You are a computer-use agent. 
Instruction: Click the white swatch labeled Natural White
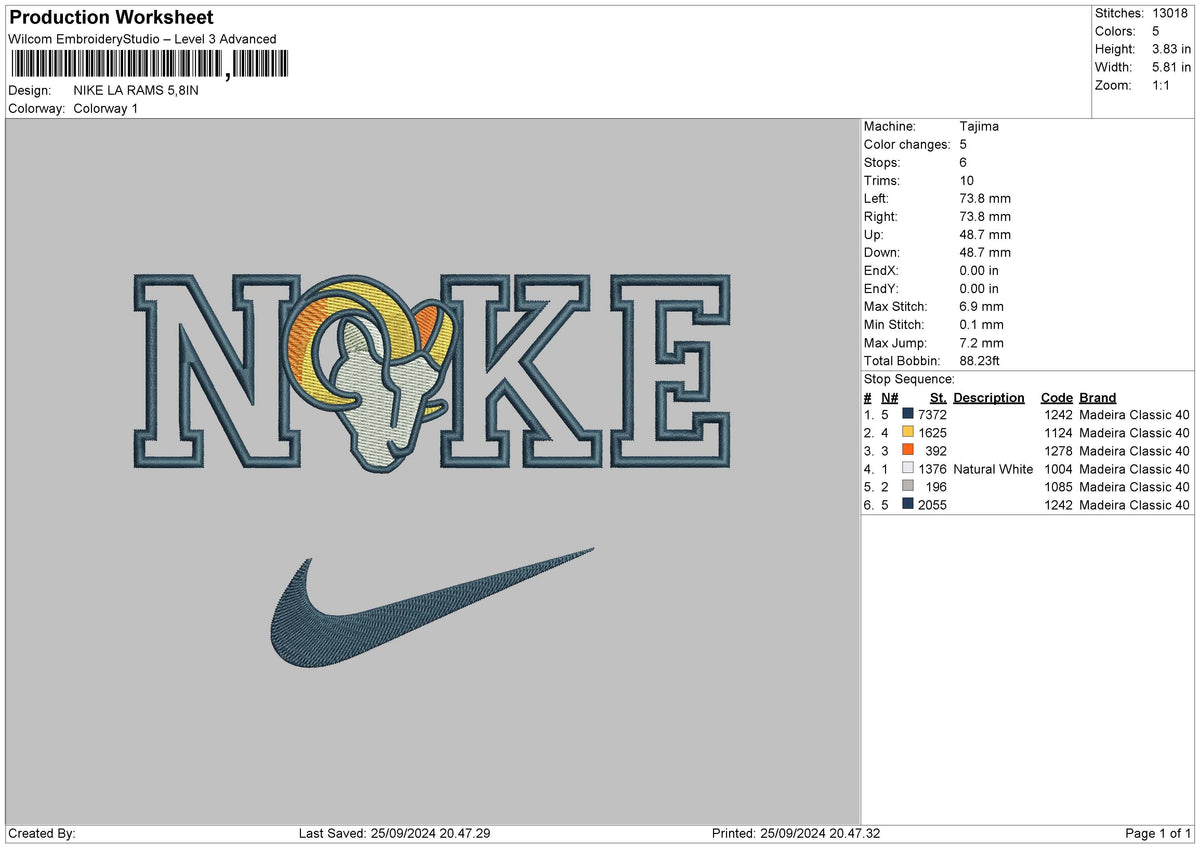[x=908, y=469]
